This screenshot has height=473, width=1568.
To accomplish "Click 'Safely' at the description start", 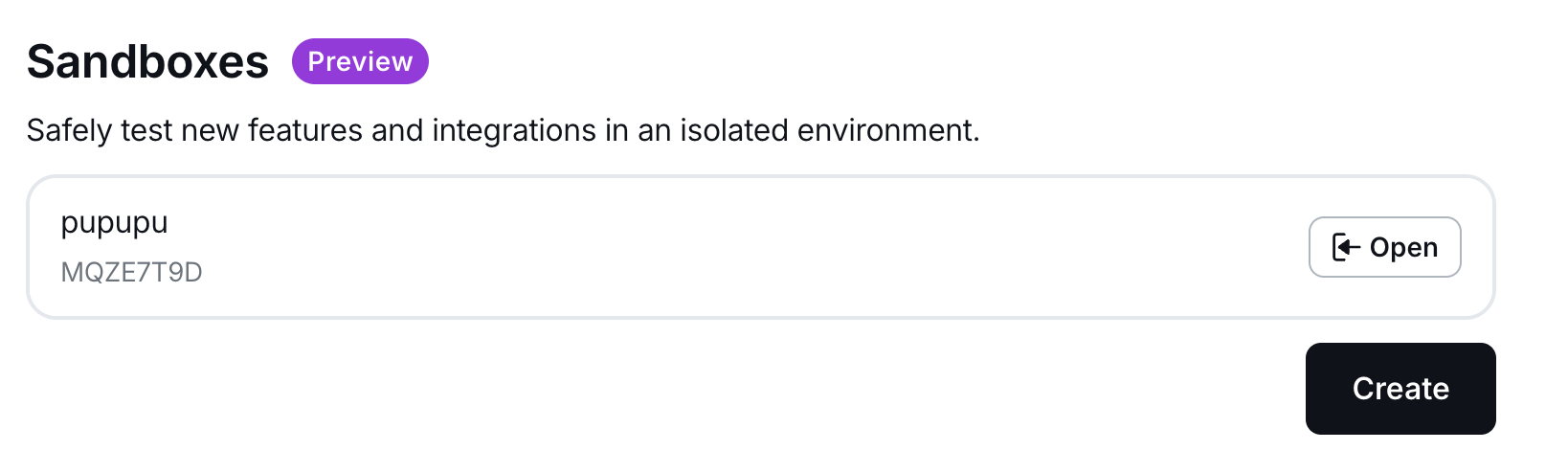I will coord(69,130).
